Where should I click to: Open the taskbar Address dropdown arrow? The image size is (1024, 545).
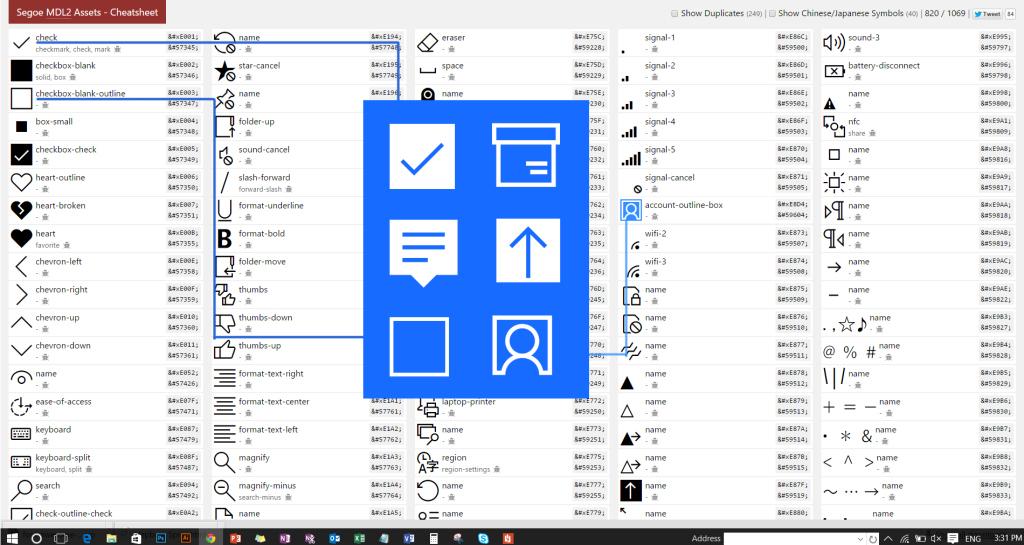click(861, 539)
